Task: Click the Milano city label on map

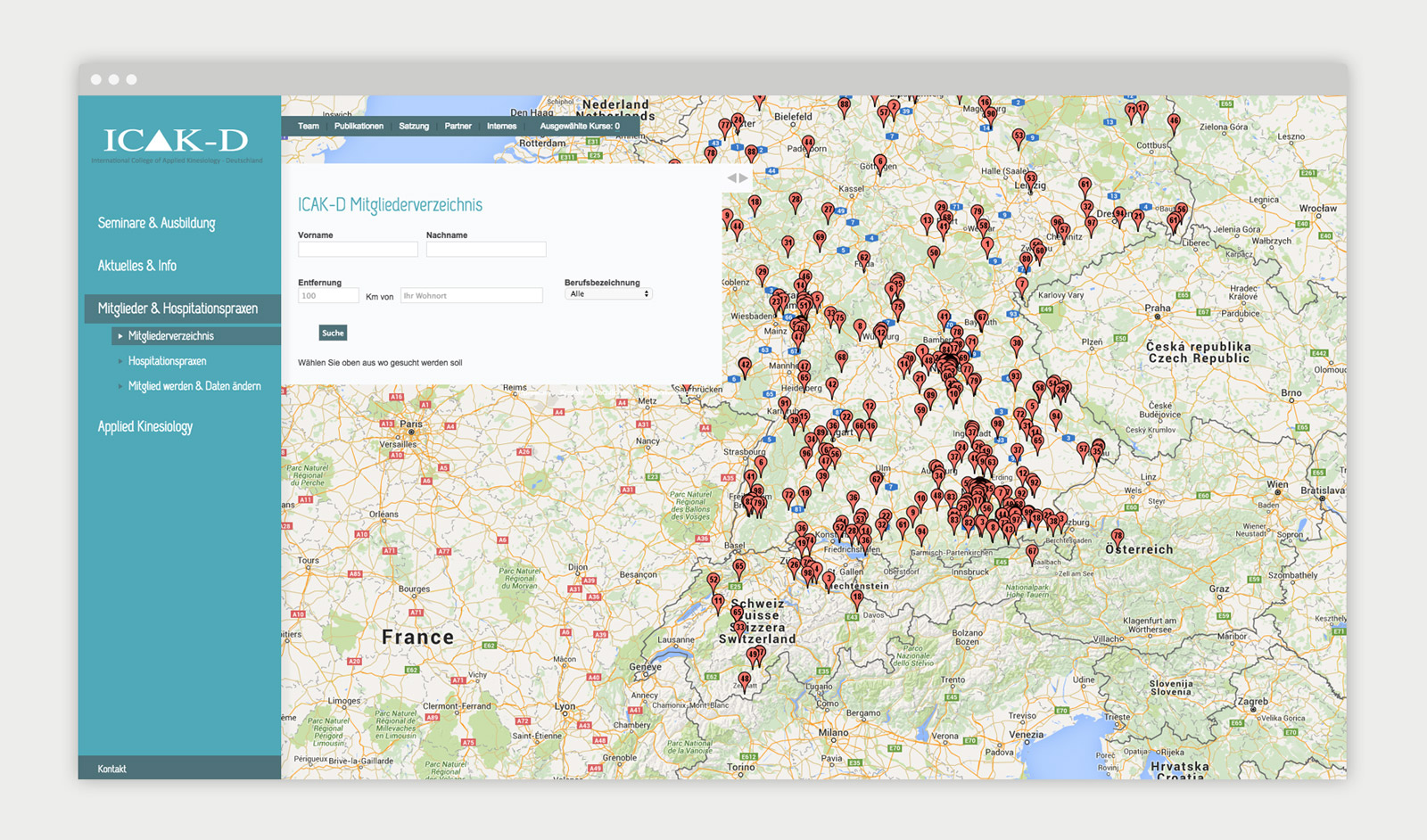Action: pyautogui.click(x=834, y=733)
